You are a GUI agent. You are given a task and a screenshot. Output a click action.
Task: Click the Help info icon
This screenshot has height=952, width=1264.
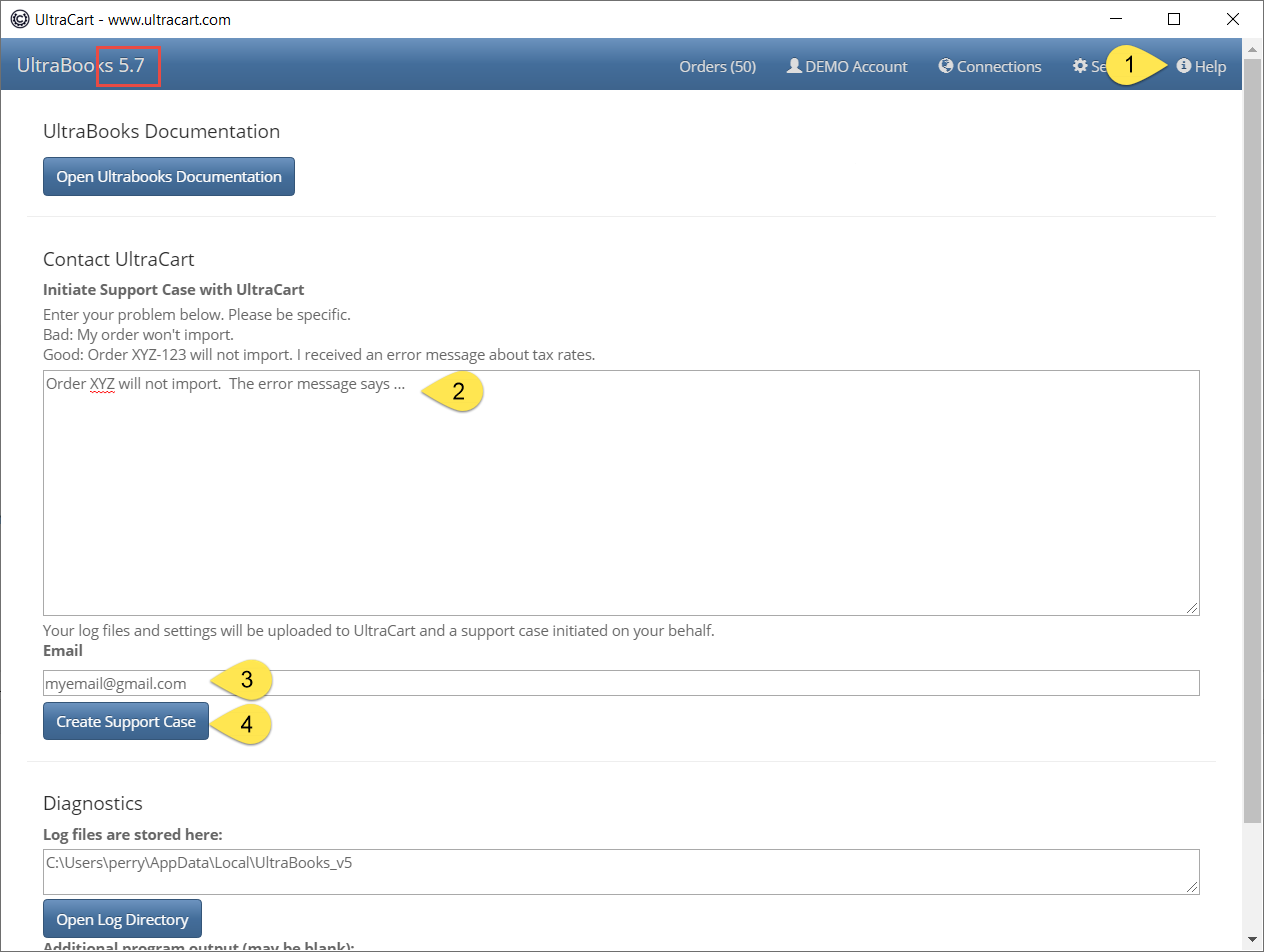(1184, 66)
